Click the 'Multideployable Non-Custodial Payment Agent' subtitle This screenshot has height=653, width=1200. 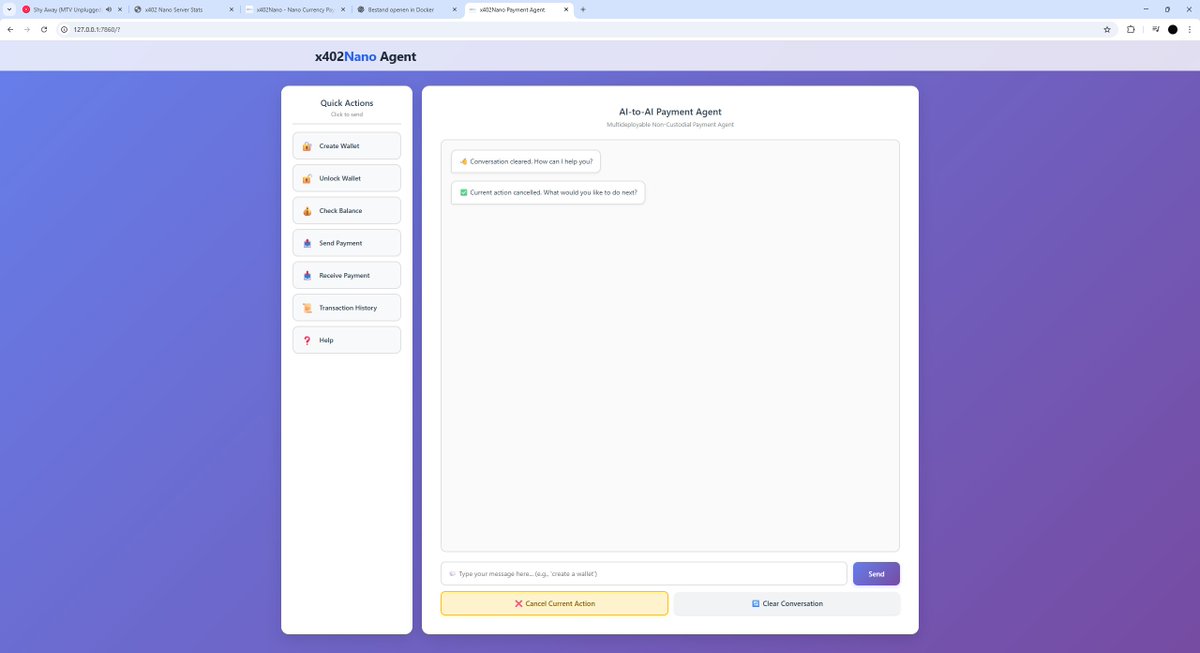coord(670,125)
